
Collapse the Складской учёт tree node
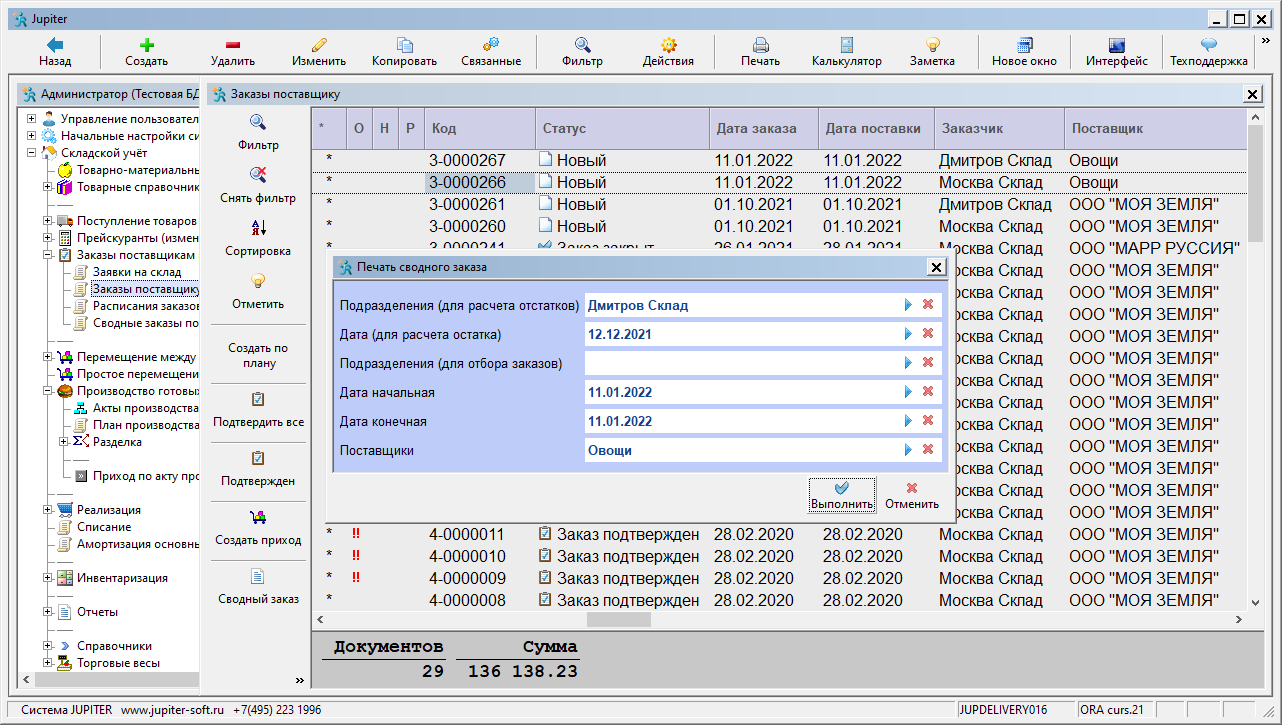pos(32,153)
